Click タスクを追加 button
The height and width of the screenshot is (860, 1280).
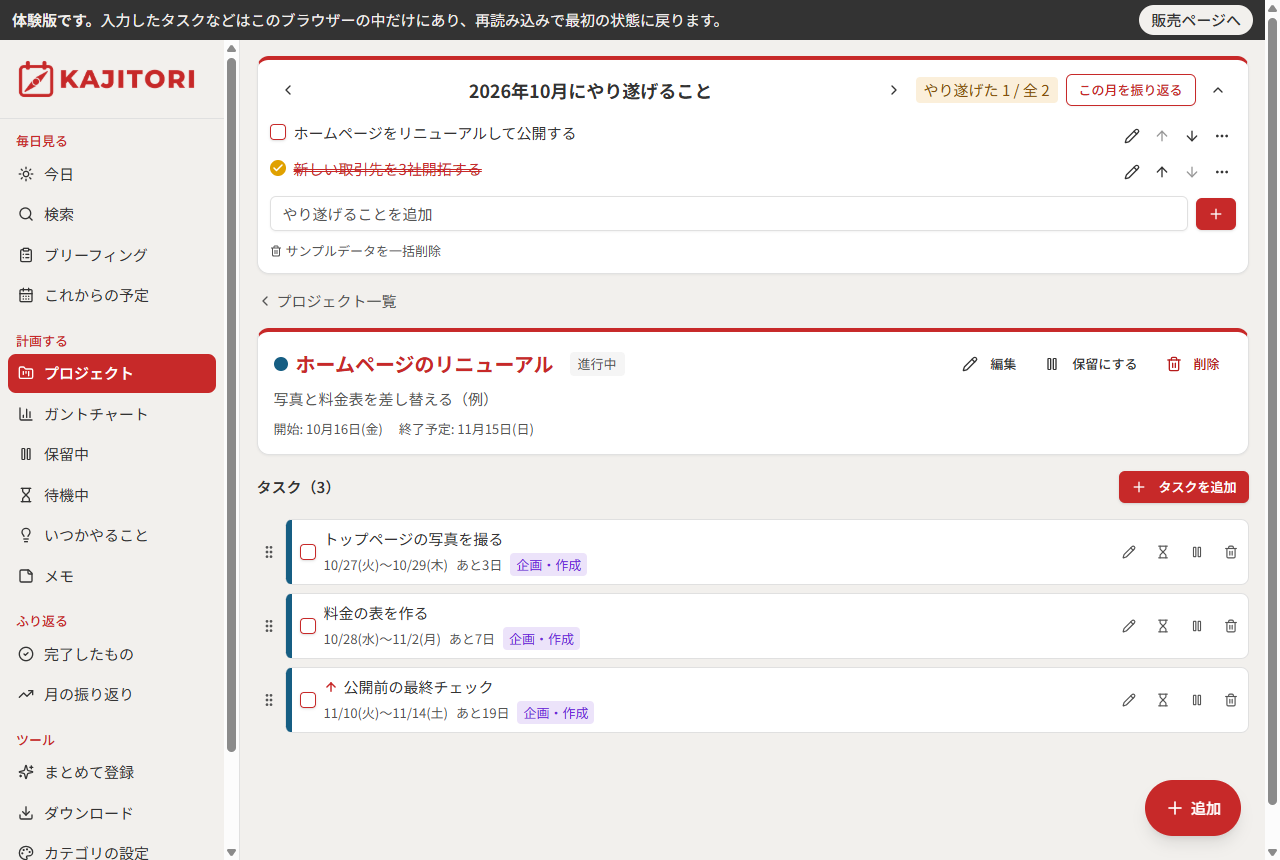point(1184,487)
